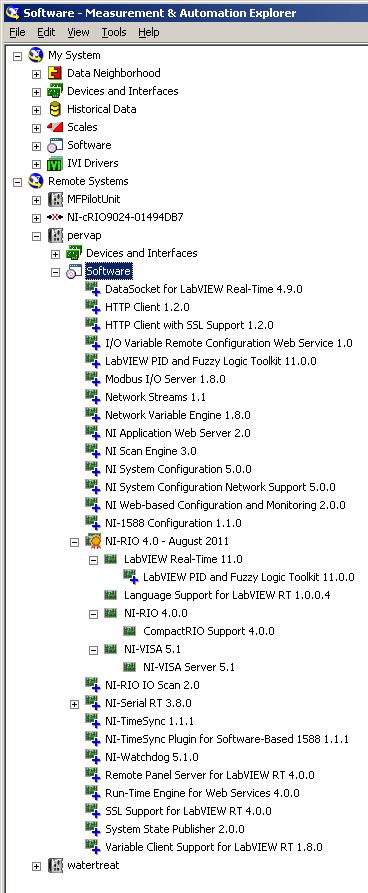This screenshot has height=893, width=368.
Task: Open the Help menu
Action: coord(149,32)
